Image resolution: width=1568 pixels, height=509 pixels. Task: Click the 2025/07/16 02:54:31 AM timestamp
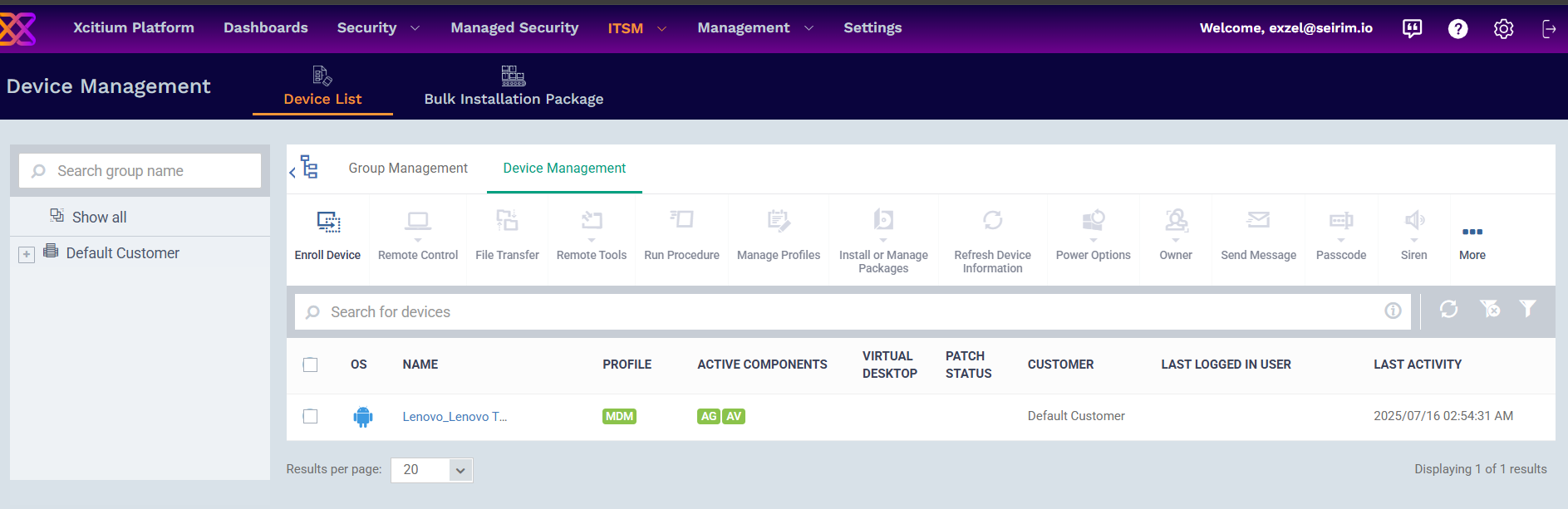pos(1443,416)
